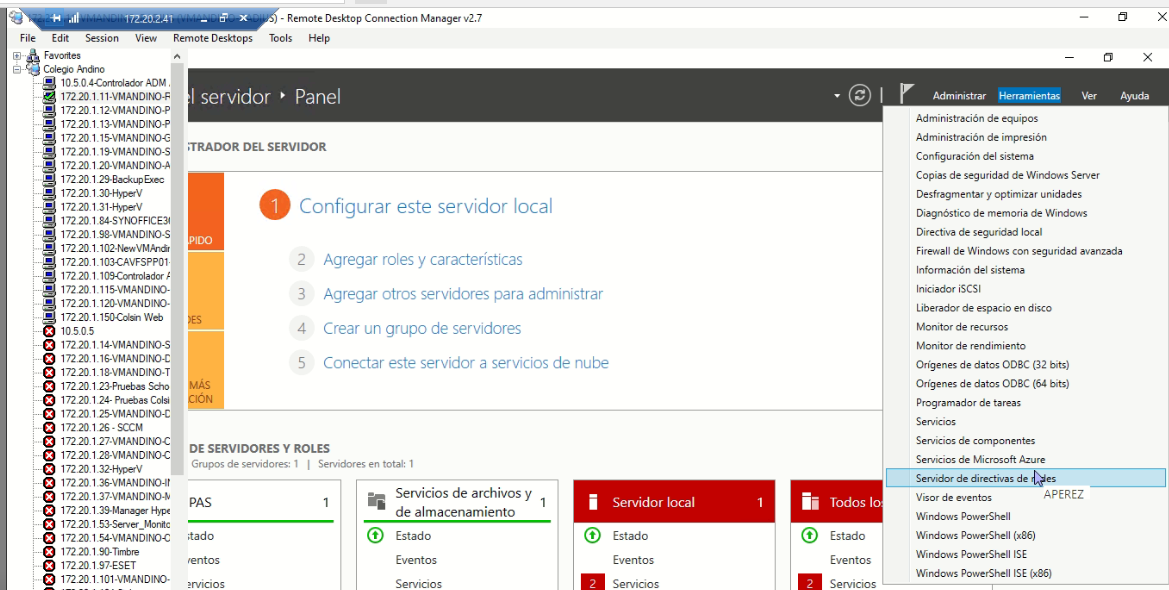Open the File menu

(28, 38)
